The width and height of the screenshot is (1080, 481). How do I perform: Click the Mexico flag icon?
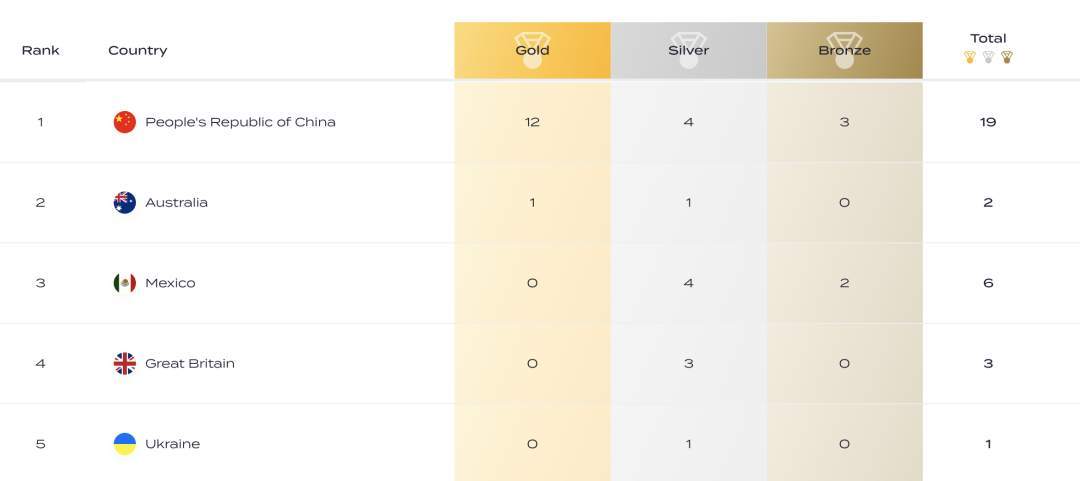point(124,283)
